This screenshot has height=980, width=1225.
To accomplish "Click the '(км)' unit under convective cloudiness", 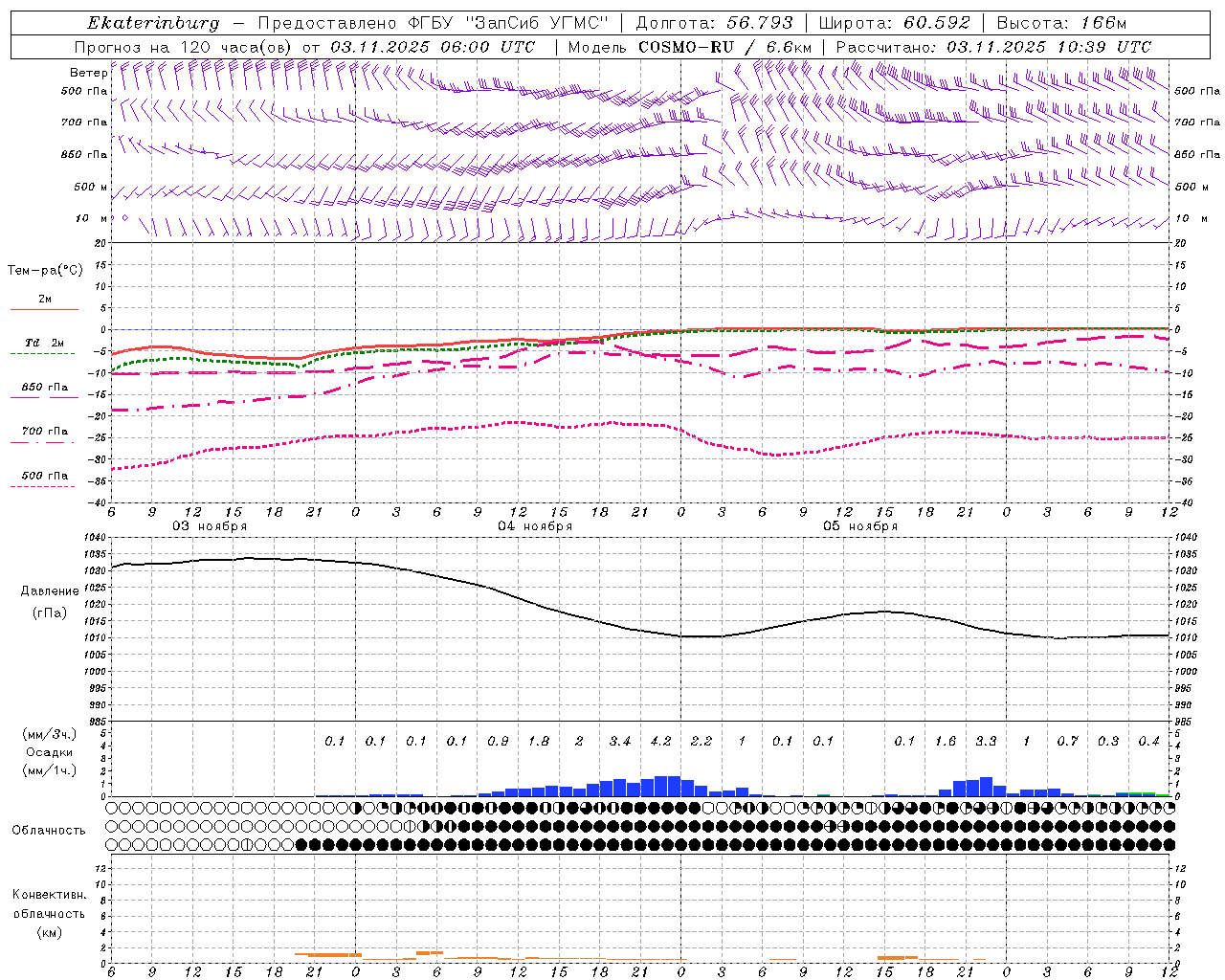I will tap(49, 931).
